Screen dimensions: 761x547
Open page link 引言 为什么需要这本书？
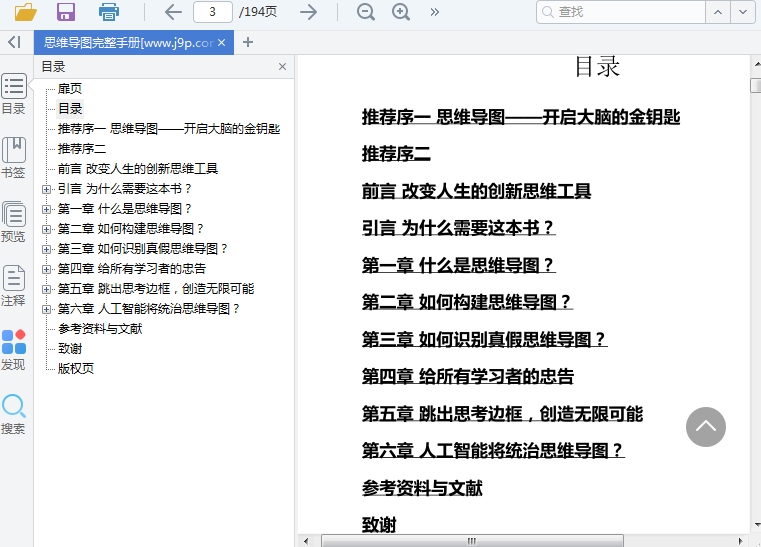click(x=458, y=228)
